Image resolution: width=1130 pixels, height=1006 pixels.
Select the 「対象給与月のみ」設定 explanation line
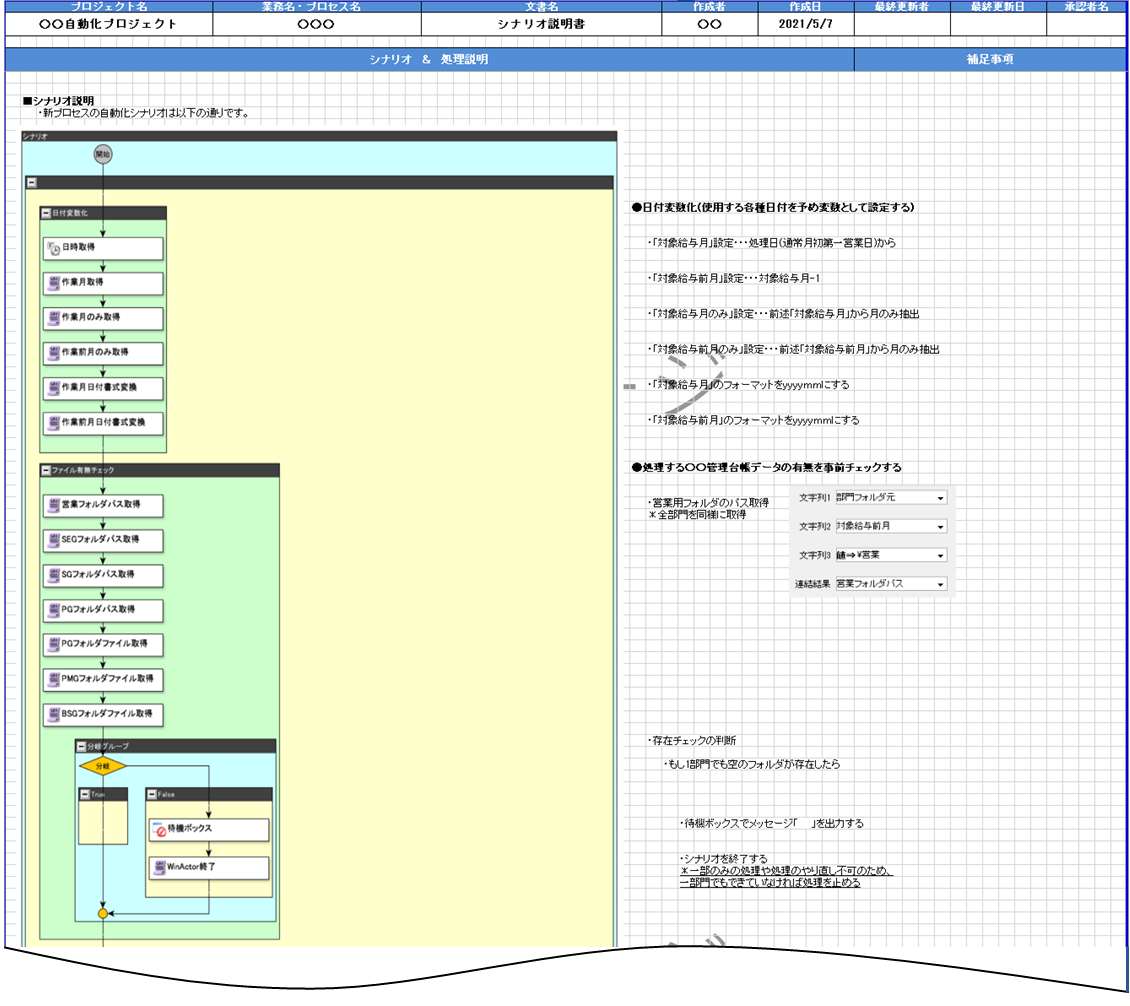coord(783,314)
